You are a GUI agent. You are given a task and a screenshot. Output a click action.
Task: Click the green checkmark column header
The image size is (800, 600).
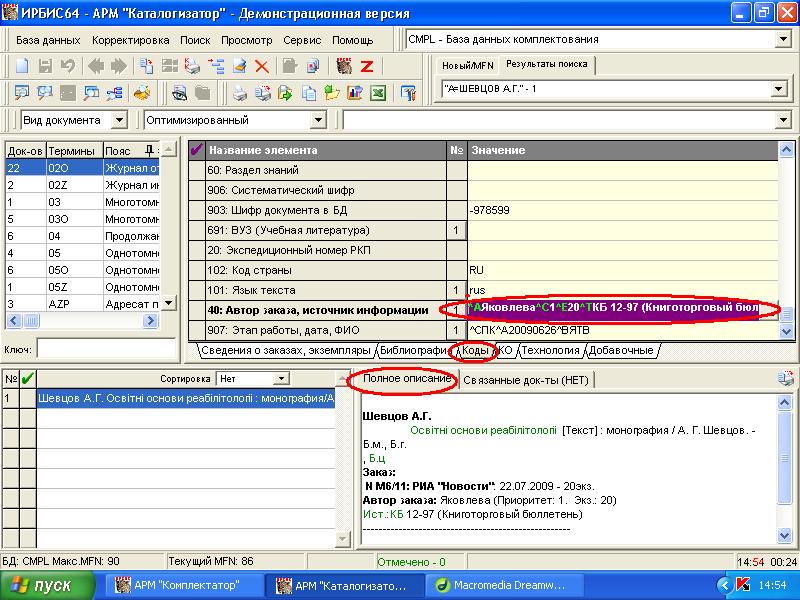click(x=27, y=379)
